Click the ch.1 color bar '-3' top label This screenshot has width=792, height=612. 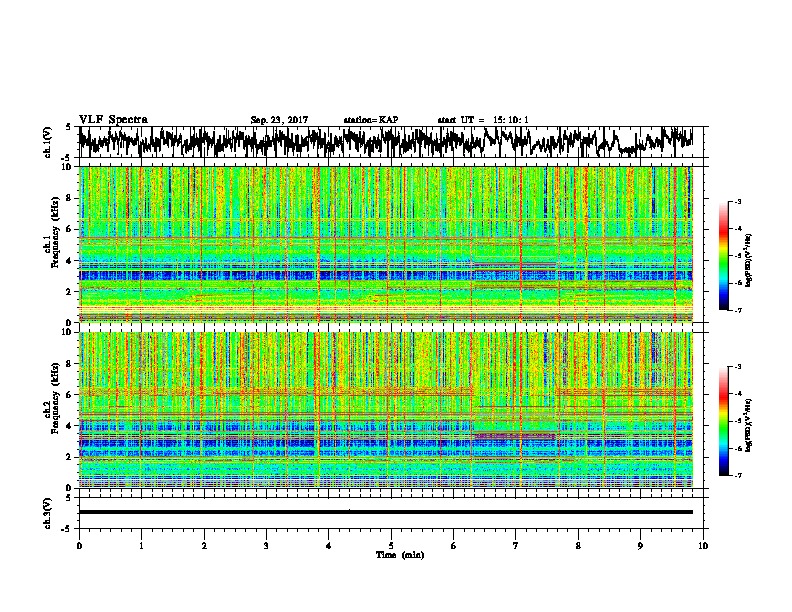tap(738, 201)
